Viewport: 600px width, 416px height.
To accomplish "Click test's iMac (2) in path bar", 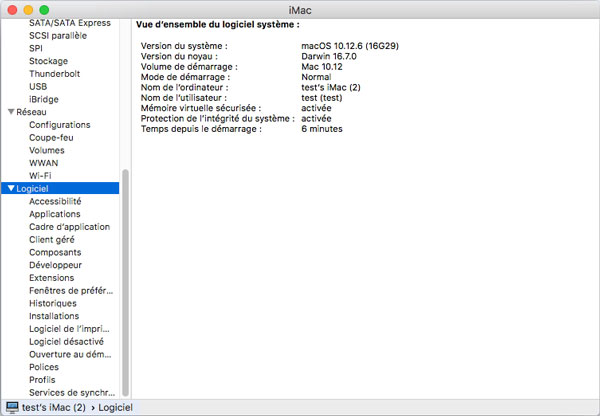I will (x=54, y=407).
